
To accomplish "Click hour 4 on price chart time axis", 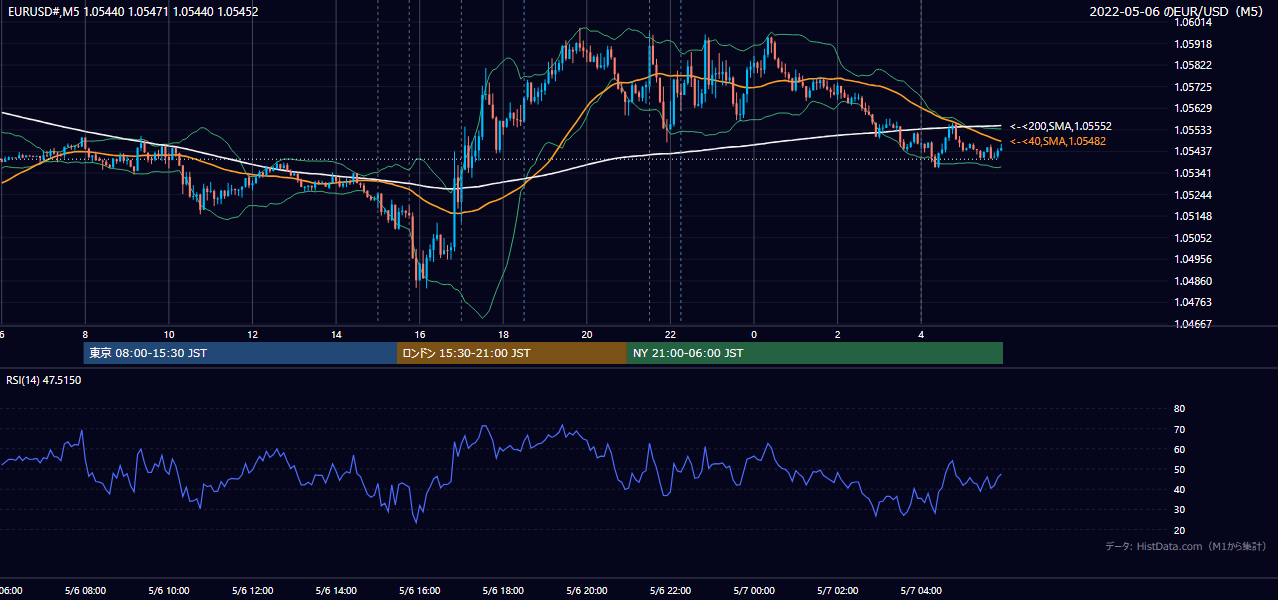I will pos(921,334).
